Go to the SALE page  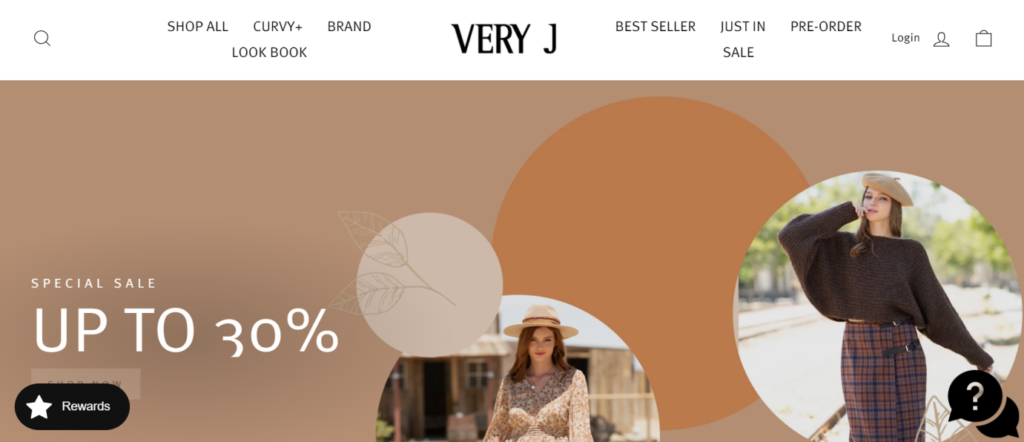(x=738, y=52)
